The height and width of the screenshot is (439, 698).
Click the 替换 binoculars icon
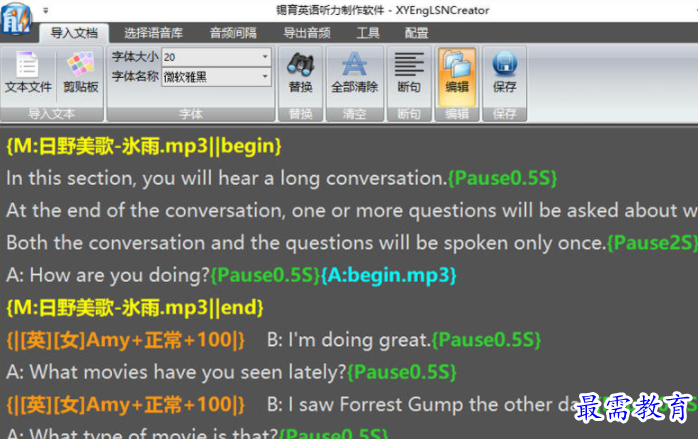(x=300, y=66)
